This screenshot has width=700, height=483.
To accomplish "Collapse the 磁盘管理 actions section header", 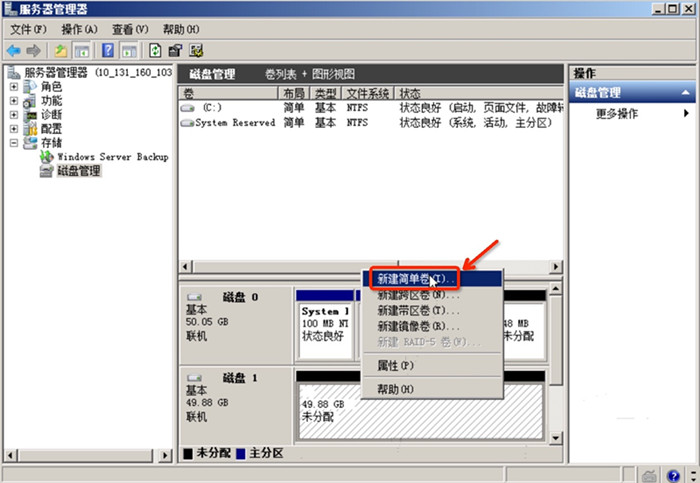I will pyautogui.click(x=685, y=93).
